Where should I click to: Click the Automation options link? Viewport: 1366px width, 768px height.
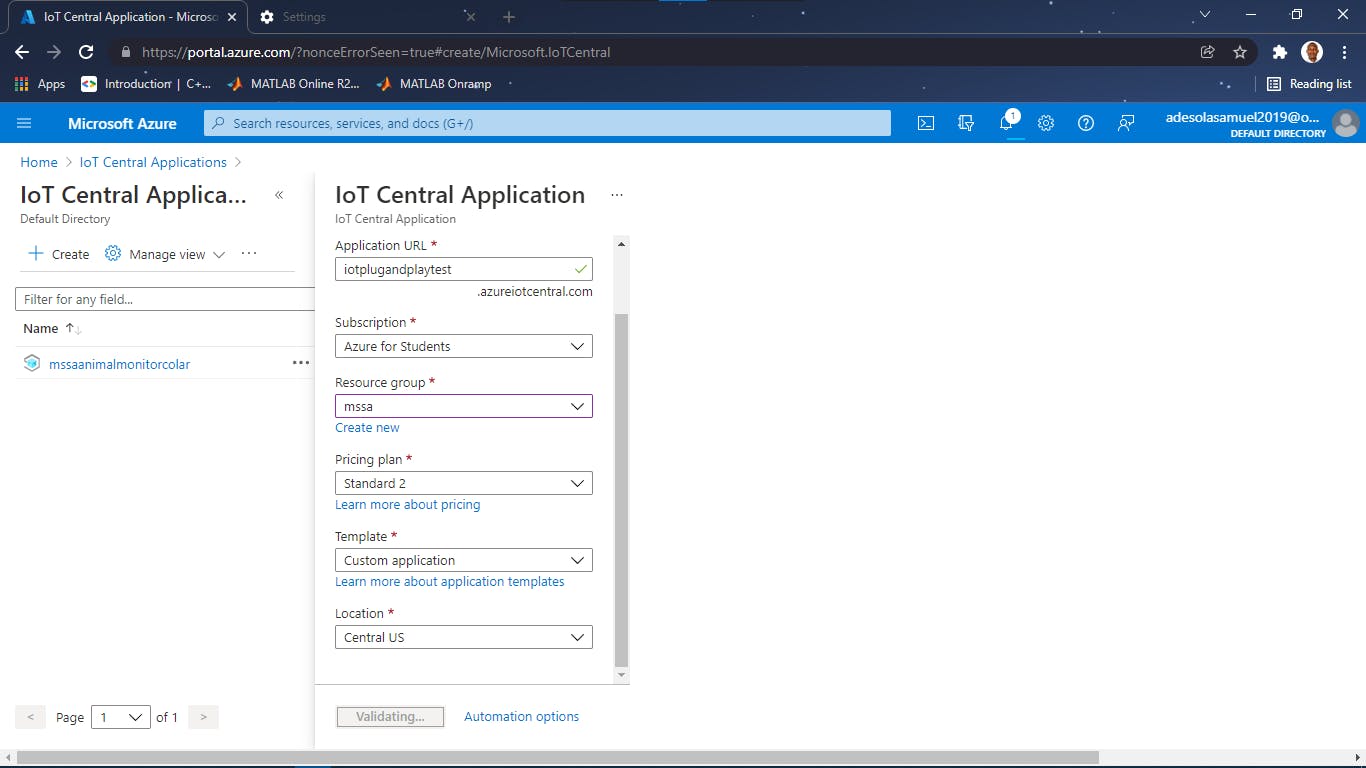pos(521,716)
